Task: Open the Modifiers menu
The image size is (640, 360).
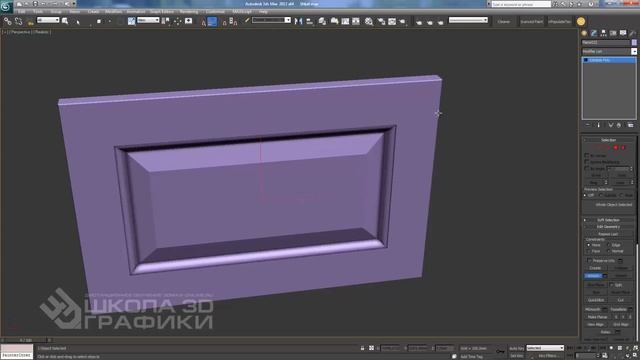Action: pyautogui.click(x=113, y=11)
